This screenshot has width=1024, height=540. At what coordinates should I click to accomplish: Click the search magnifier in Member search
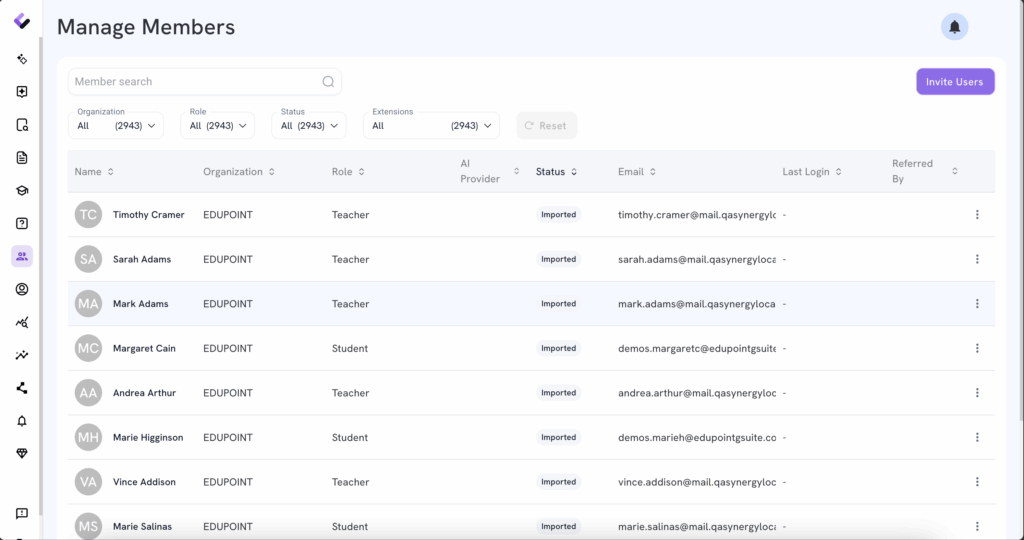pyautogui.click(x=328, y=82)
